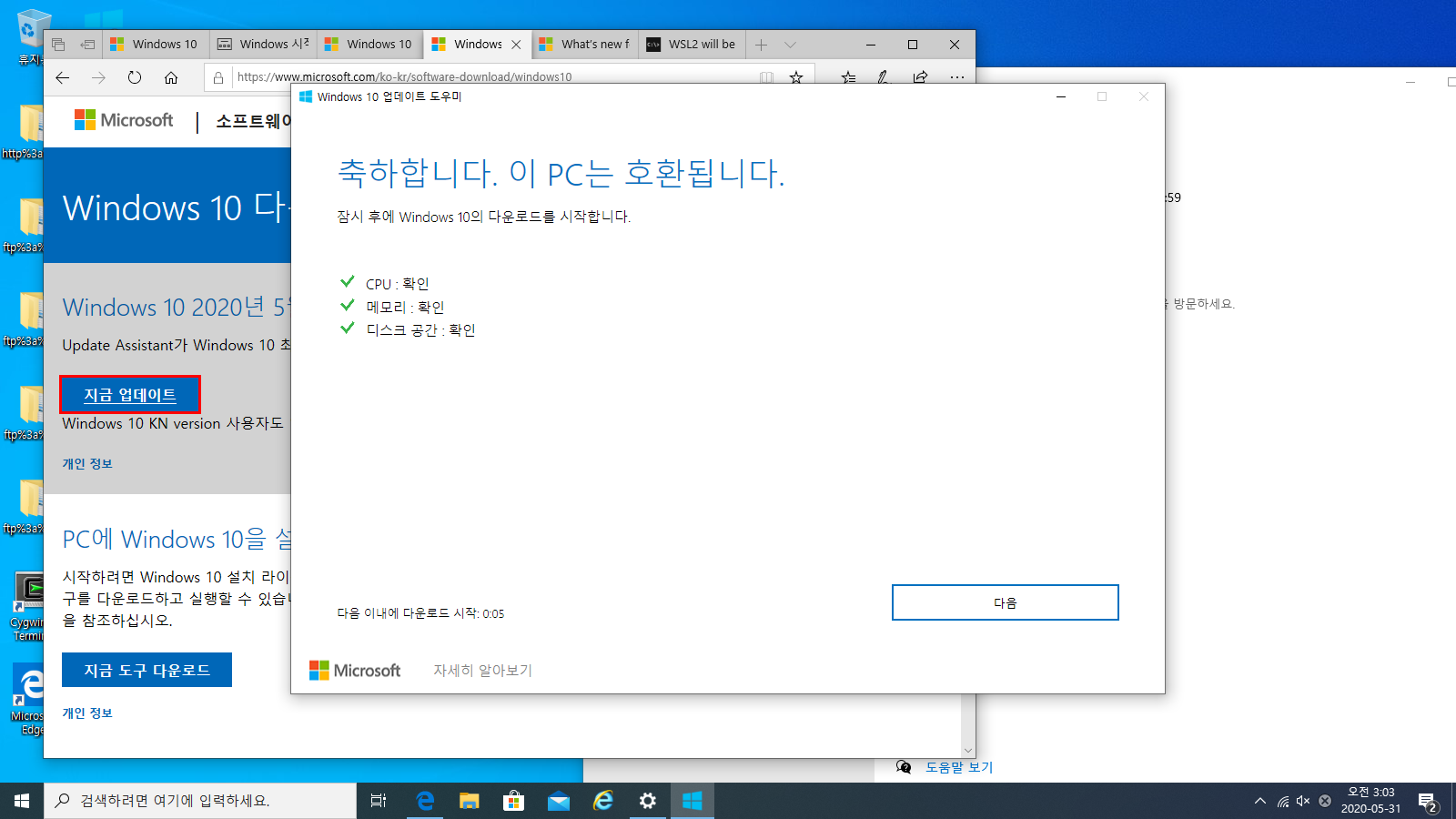Click the help chat icon beside 도움말 보기
Viewport: 1456px width, 819px height.
tap(904, 767)
